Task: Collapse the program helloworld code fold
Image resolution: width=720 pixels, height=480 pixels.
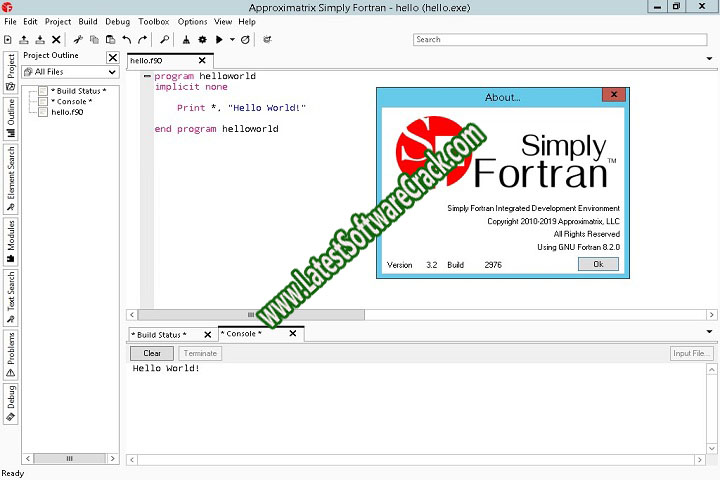Action: pyautogui.click(x=147, y=76)
